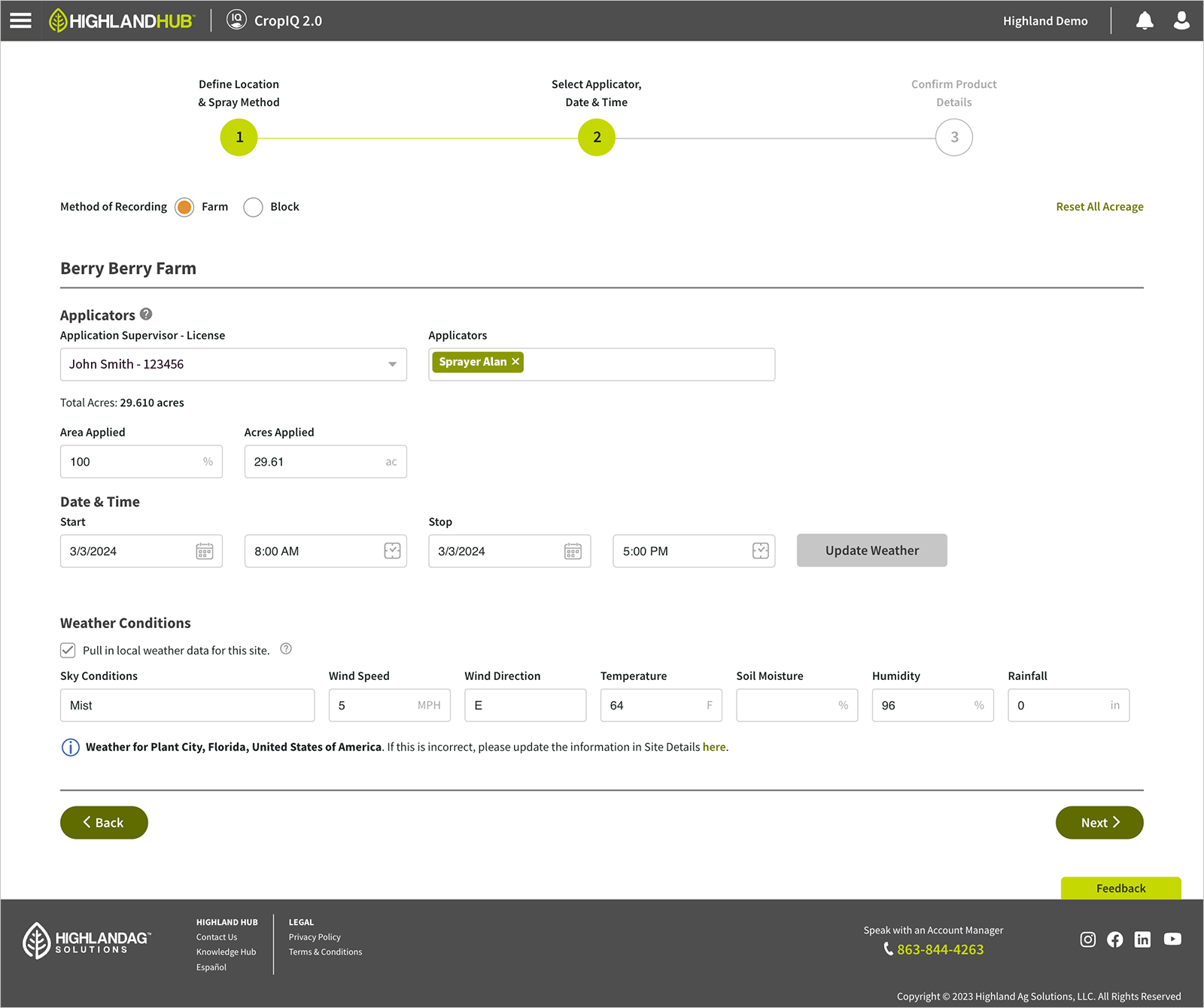This screenshot has width=1204, height=1008.
Task: Open the start date calendar picker
Action: (205, 551)
